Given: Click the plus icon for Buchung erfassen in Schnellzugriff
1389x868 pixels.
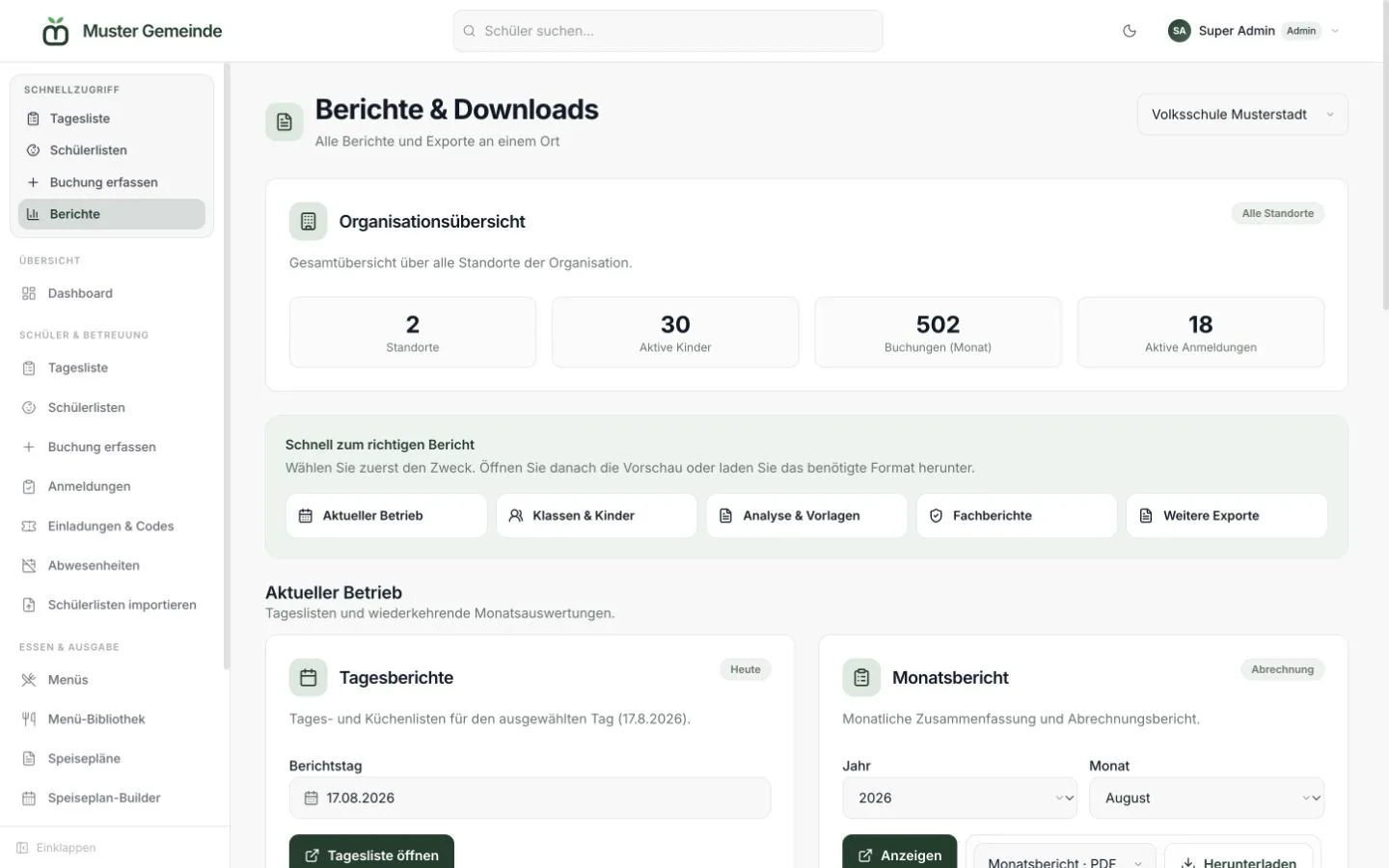Looking at the screenshot, I should coord(33,182).
